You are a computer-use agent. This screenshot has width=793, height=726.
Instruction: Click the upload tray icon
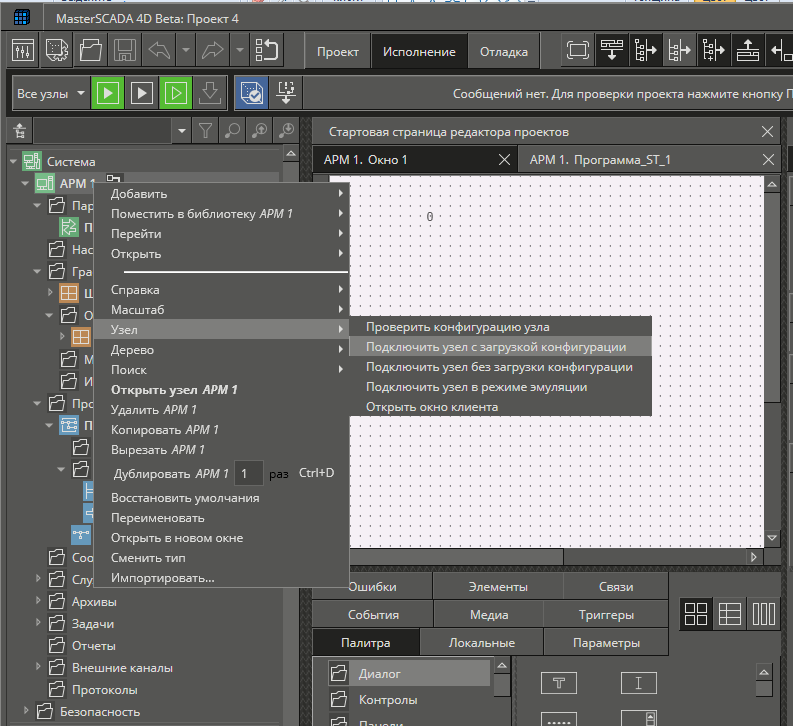747,51
